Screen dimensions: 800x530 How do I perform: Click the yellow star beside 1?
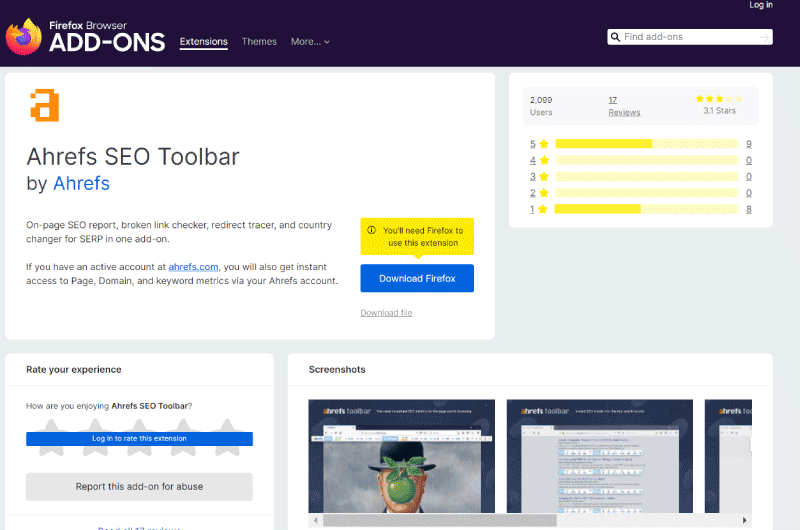(543, 209)
